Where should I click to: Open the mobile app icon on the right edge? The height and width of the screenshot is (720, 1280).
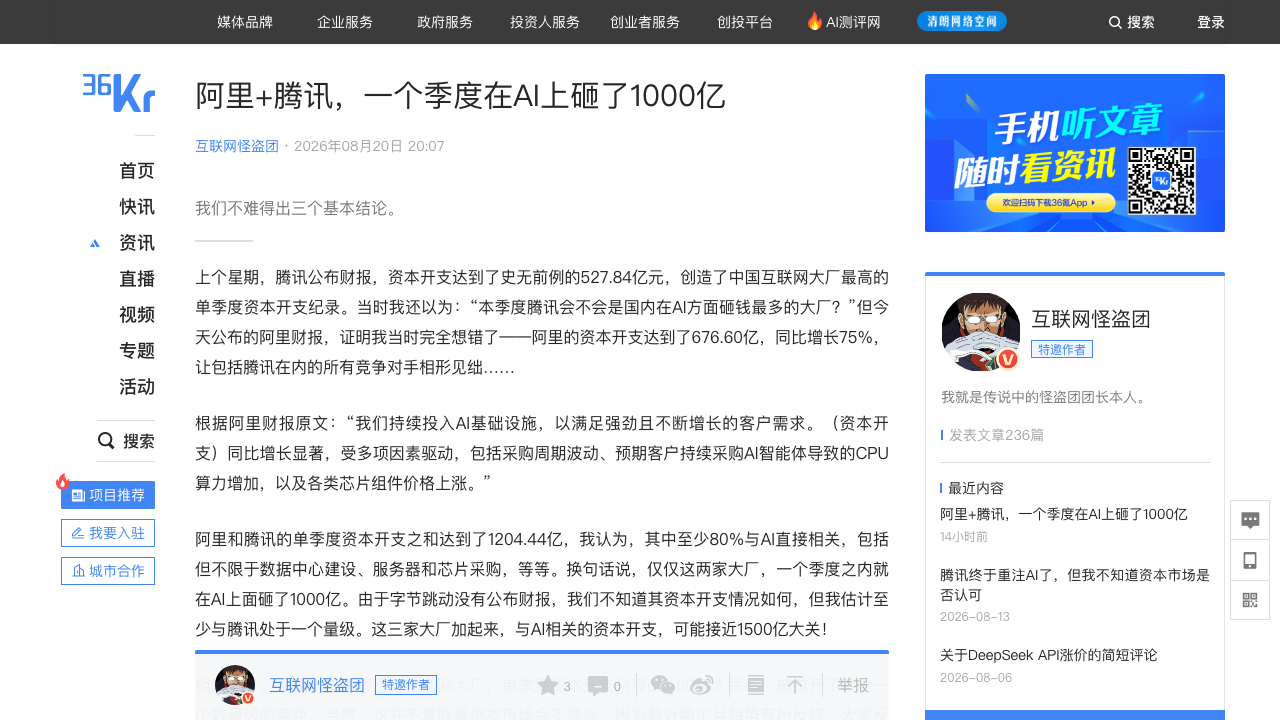tap(1250, 560)
